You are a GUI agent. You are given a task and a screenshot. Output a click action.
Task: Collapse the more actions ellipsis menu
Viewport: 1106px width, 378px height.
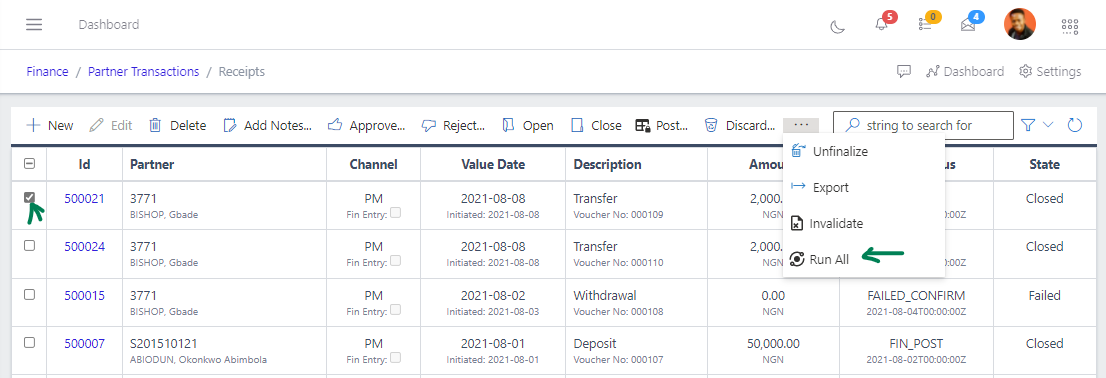[x=801, y=125]
